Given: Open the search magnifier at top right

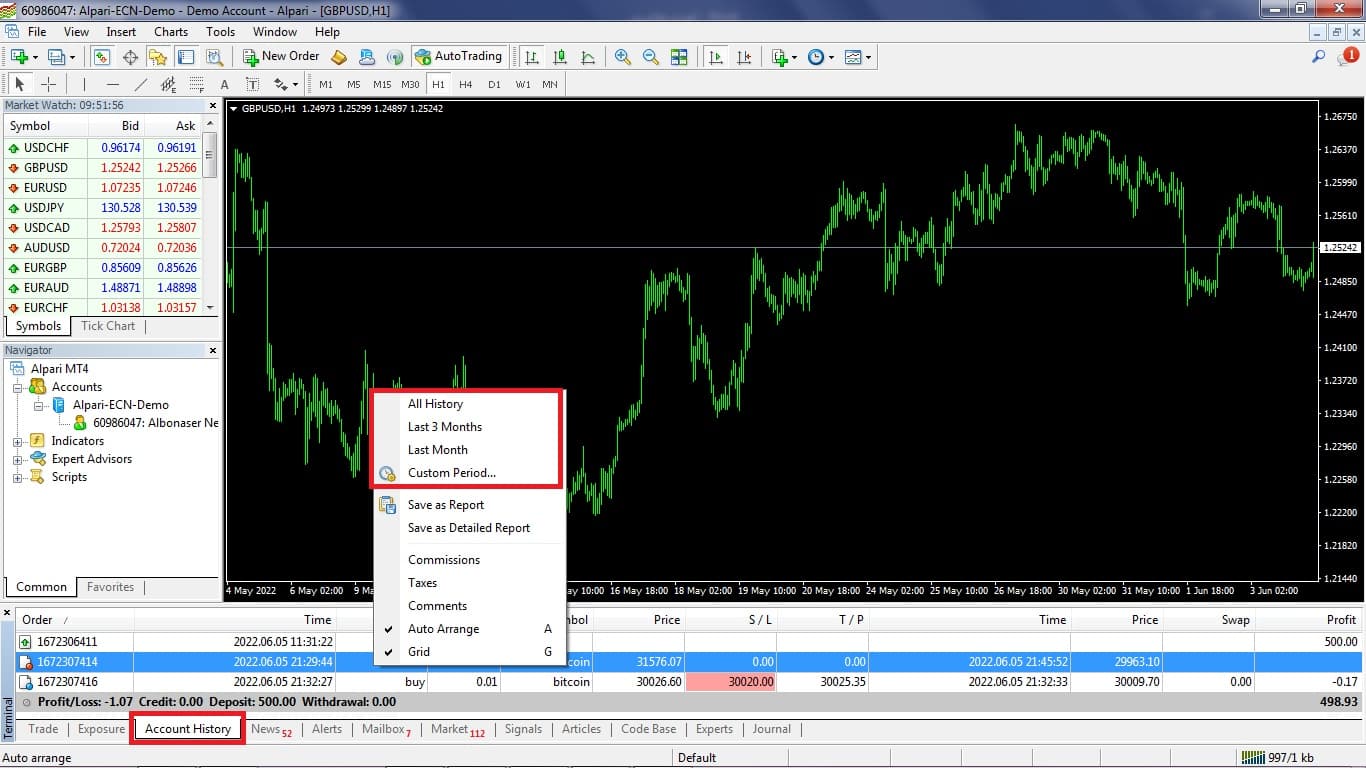Looking at the screenshot, I should point(1319,57).
